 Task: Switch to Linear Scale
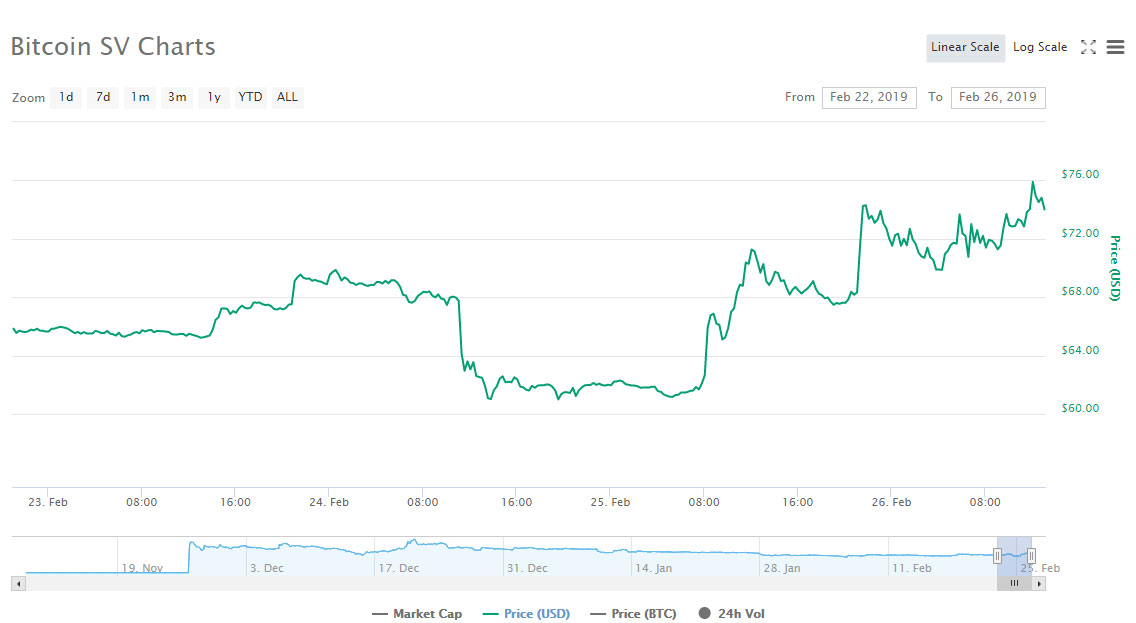[965, 48]
